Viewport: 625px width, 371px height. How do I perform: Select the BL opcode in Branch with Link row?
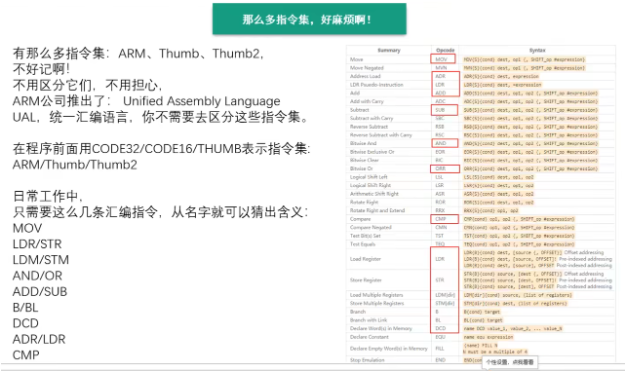coord(438,320)
